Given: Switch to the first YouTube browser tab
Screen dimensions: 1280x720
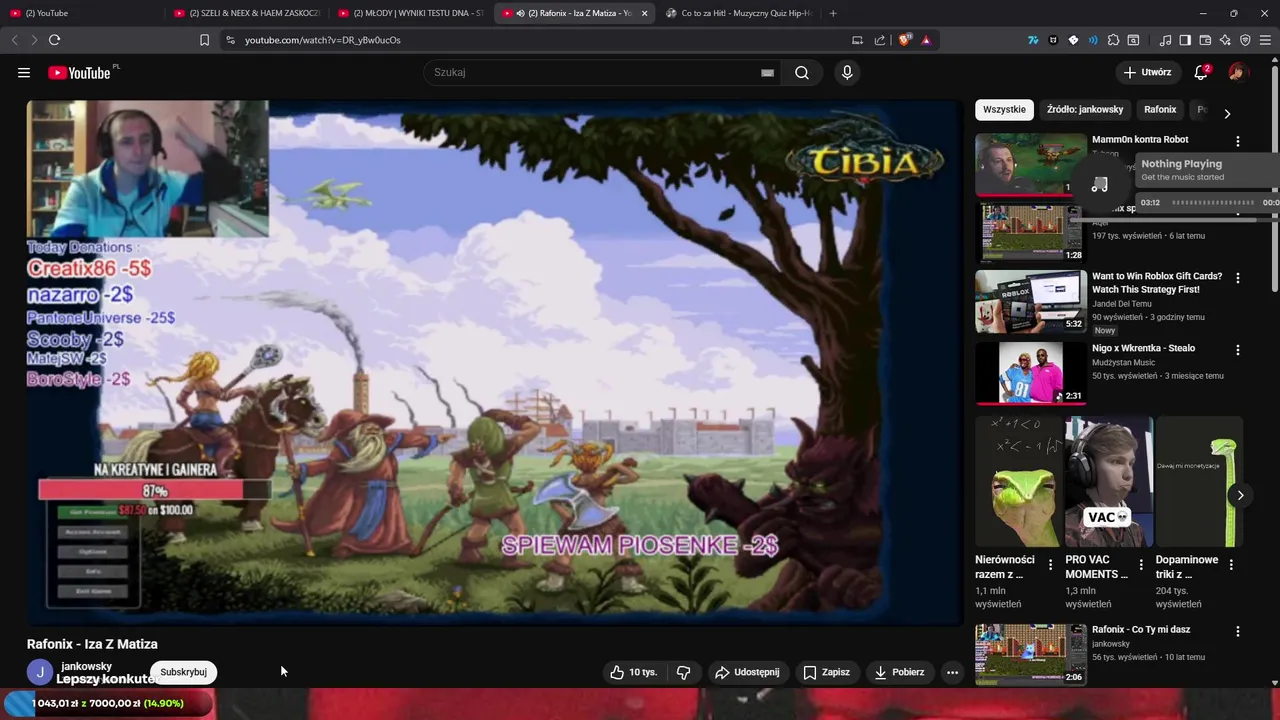Looking at the screenshot, I should click(x=80, y=13).
